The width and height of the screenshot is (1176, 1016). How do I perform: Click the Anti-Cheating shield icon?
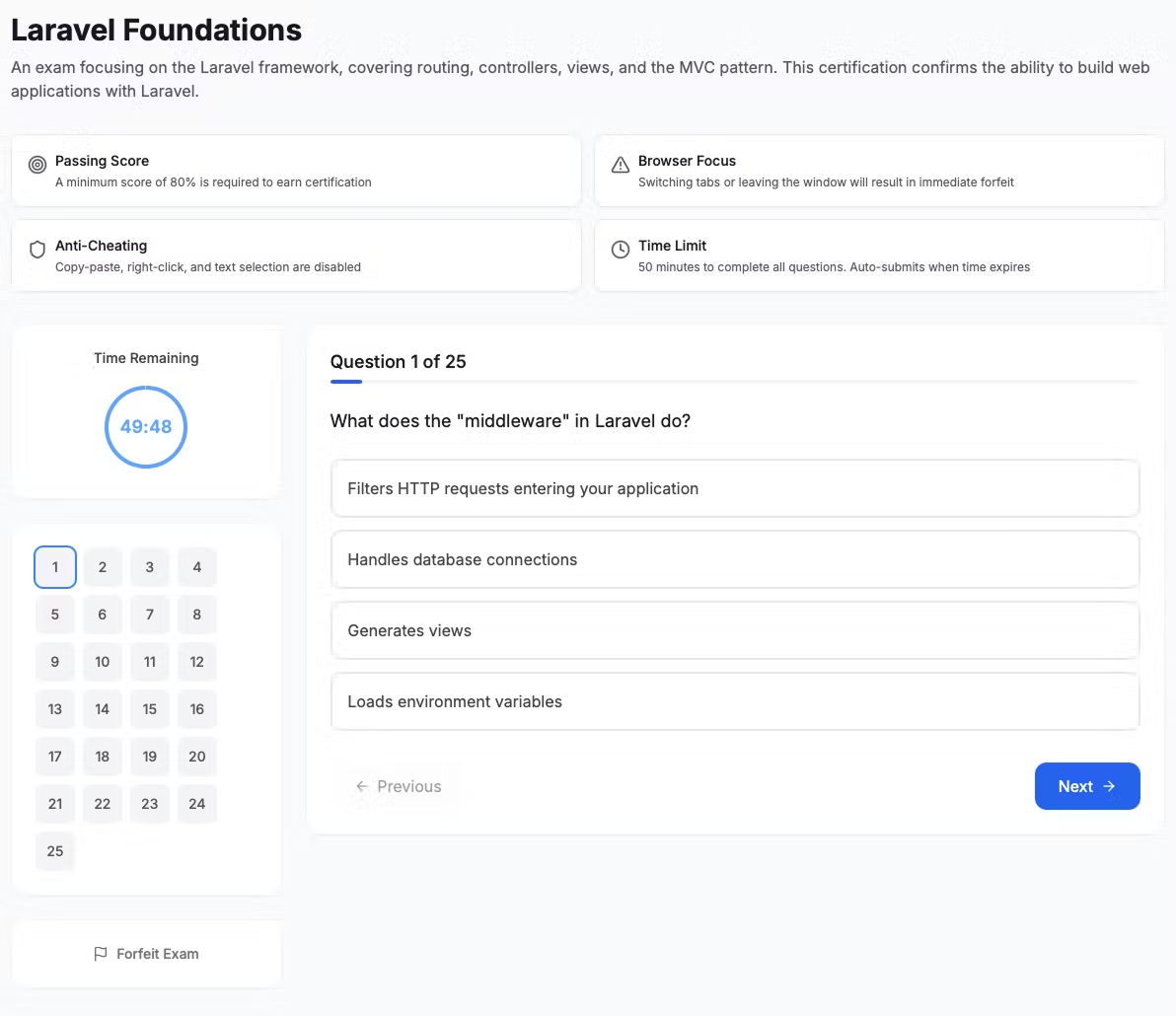click(x=37, y=250)
